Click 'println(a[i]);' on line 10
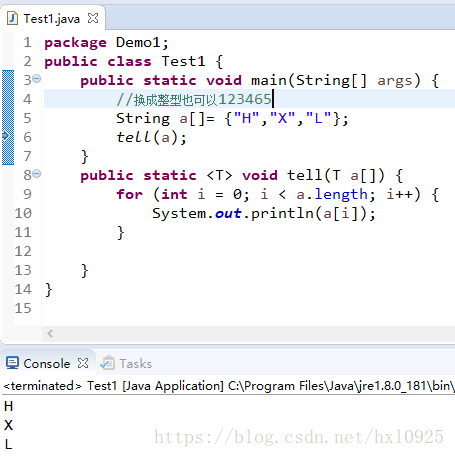 click(313, 214)
